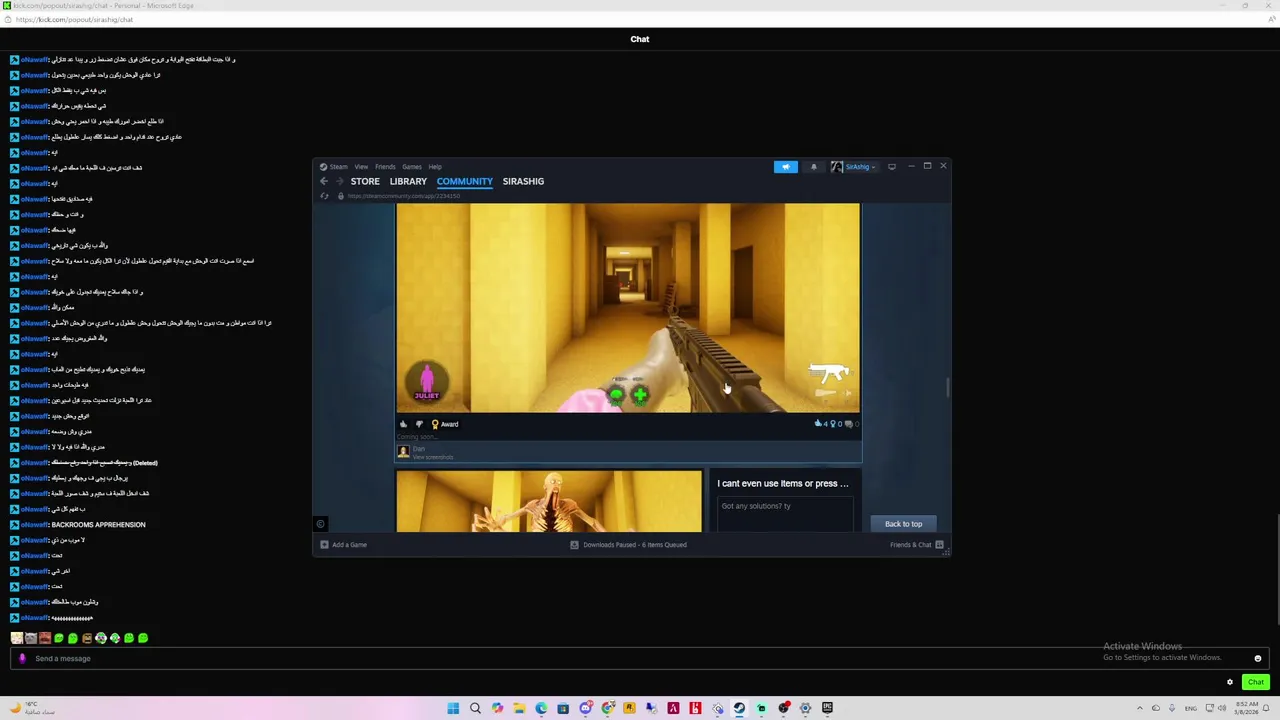The image size is (1280, 720).
Task: Click Edge address bar kick.com popout URL
Action: [74, 20]
